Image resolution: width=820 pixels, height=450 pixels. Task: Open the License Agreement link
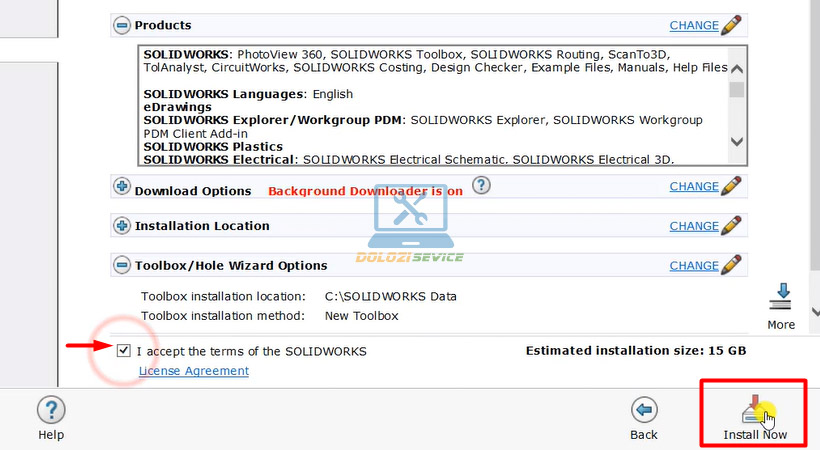point(194,370)
